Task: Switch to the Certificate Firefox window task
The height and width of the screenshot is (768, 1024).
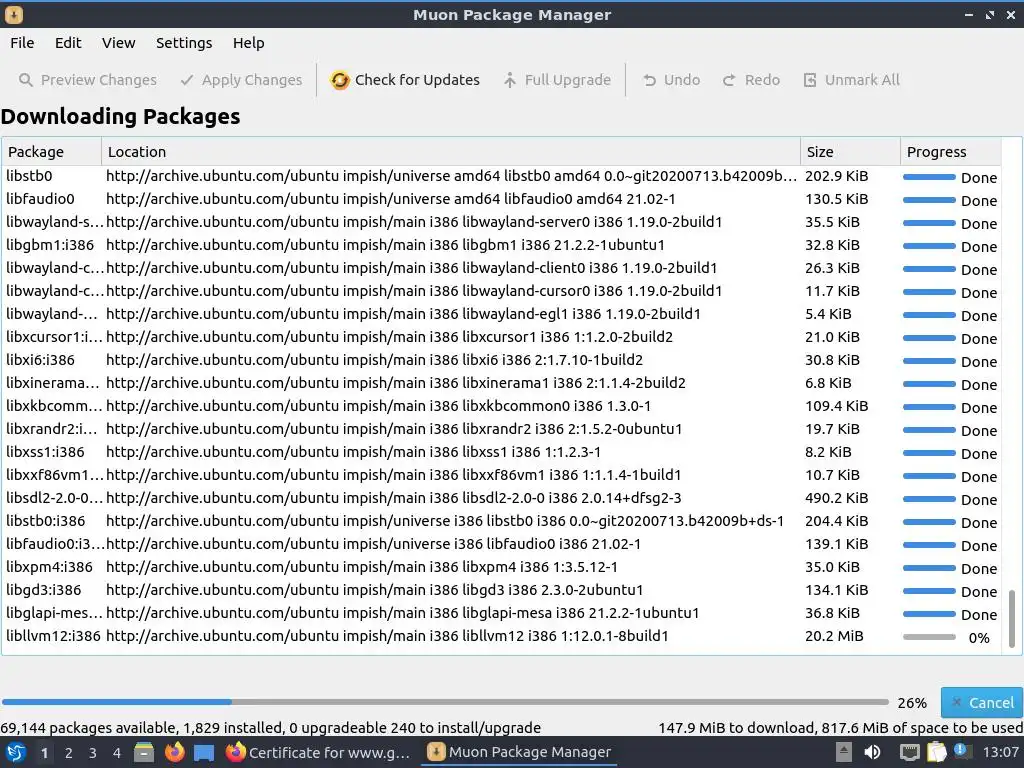Action: [319, 753]
